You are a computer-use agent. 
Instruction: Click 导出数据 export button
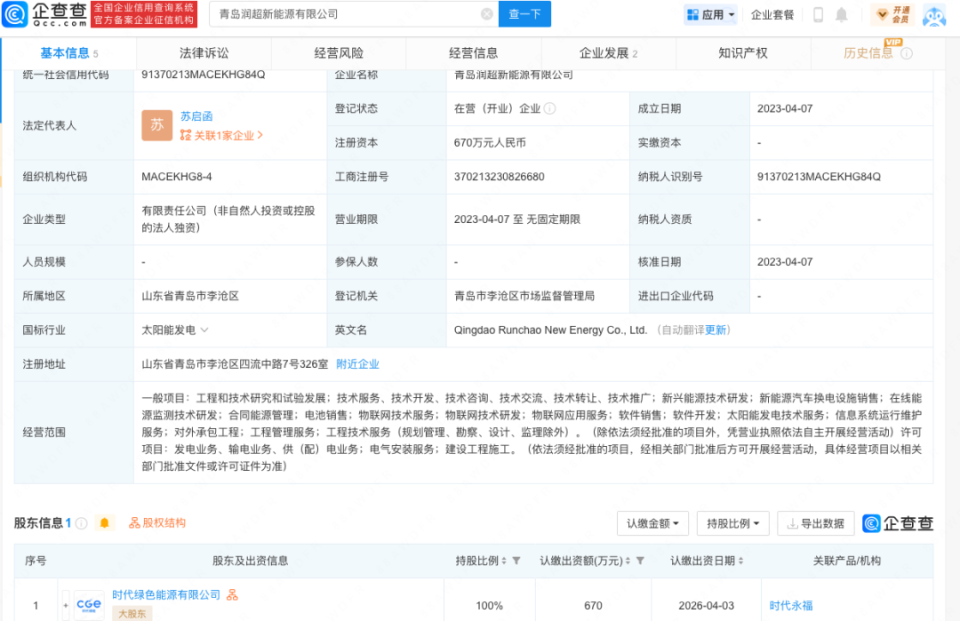pyautogui.click(x=816, y=524)
